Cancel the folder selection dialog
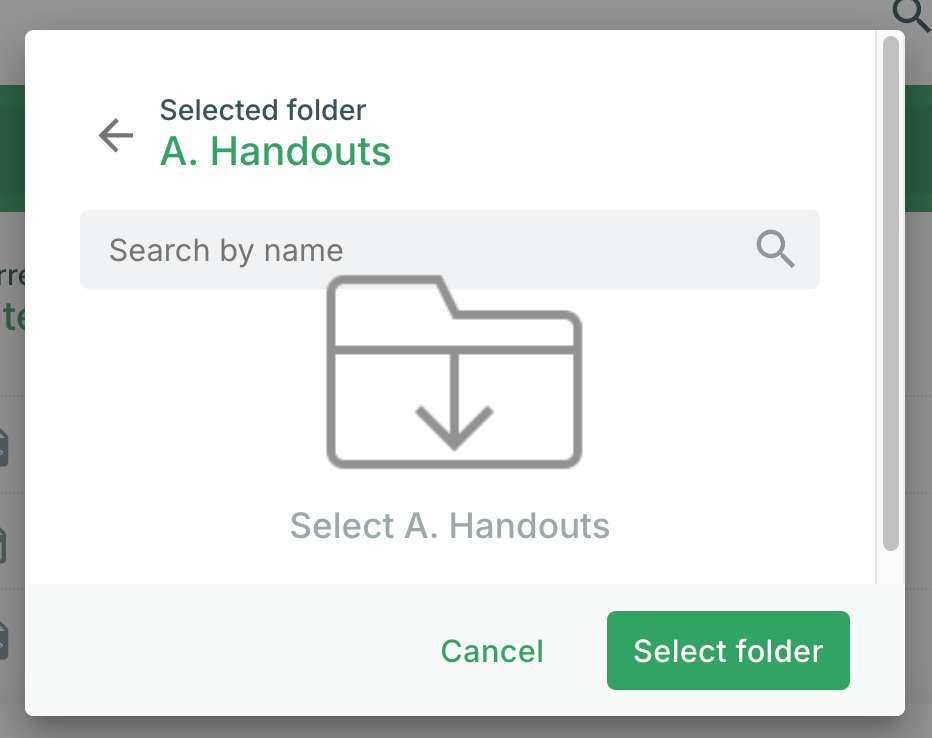 click(x=492, y=651)
